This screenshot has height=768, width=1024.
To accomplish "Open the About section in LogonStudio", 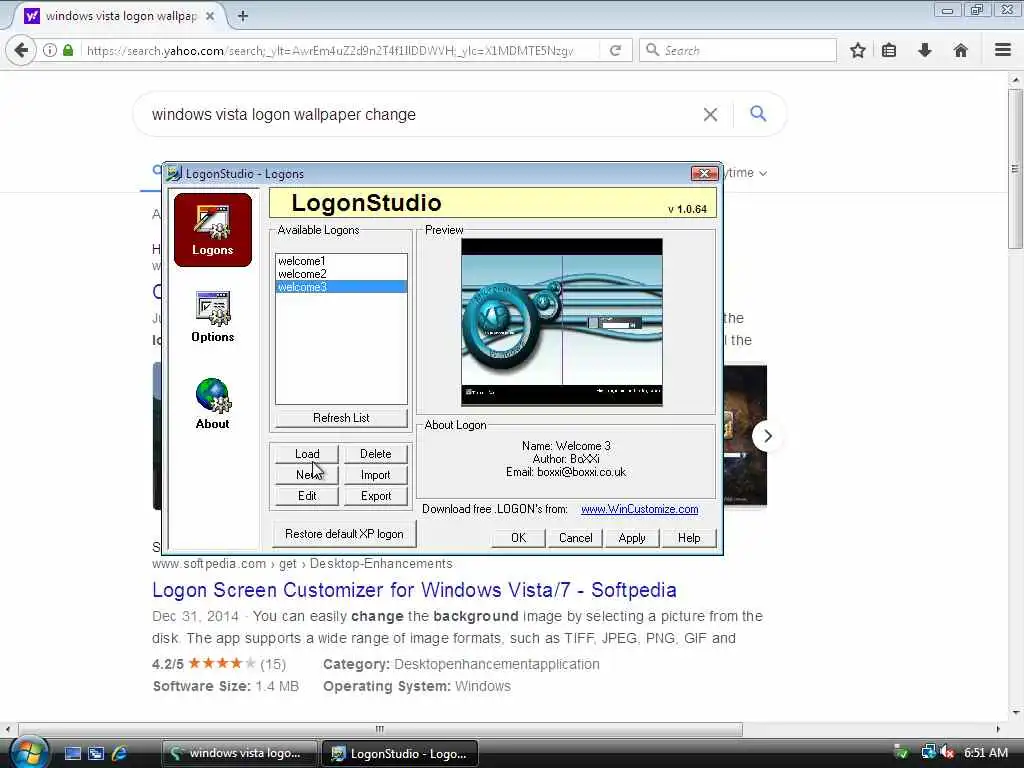I will 213,404.
